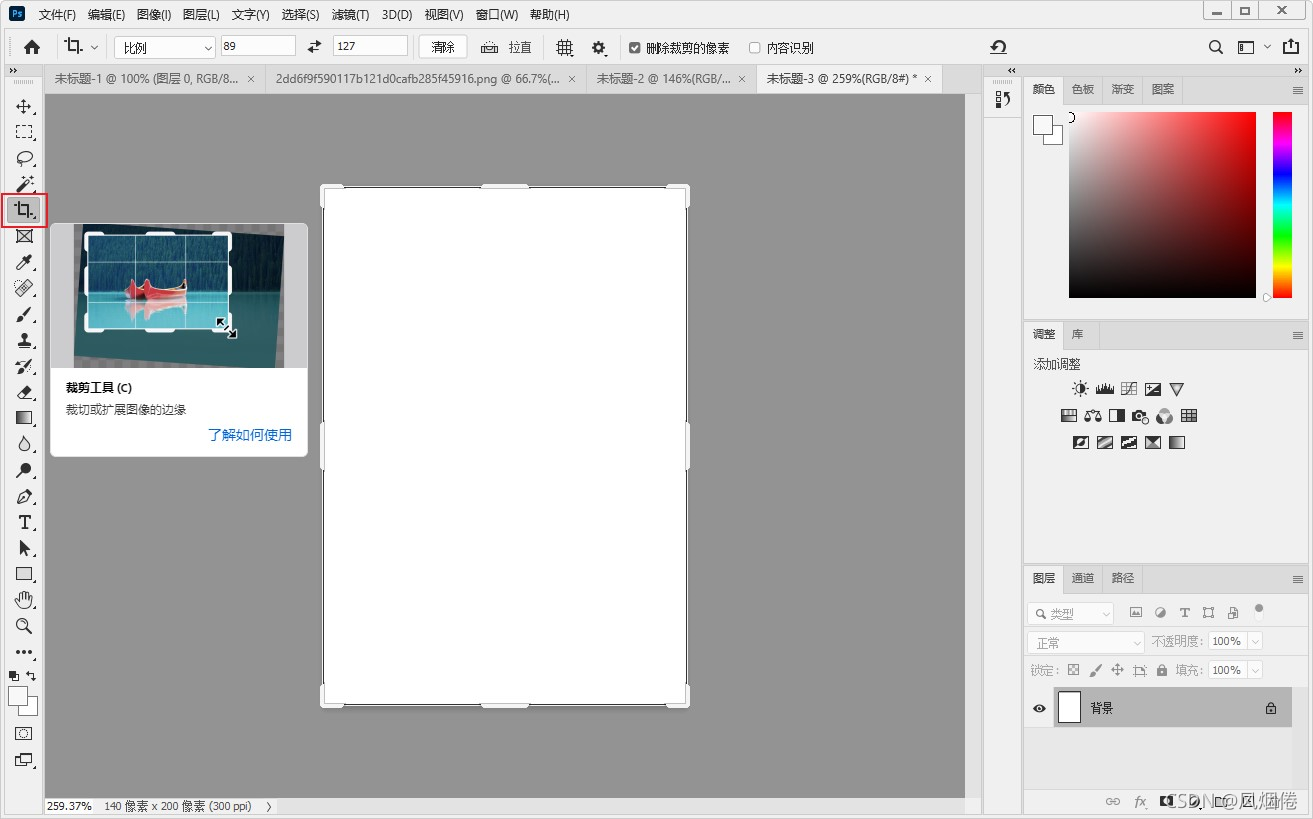Screen dimensions: 1313x819
Task: Hide the 背景 layer visibility eye
Action: 1039,708
